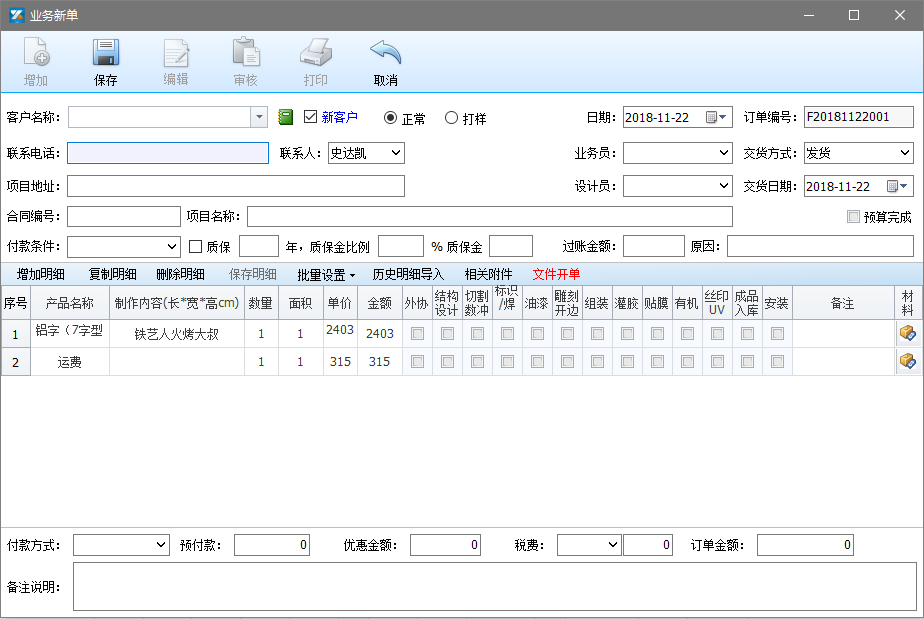
Task: Tick 外协 checkbox in row 1
Action: [417, 334]
